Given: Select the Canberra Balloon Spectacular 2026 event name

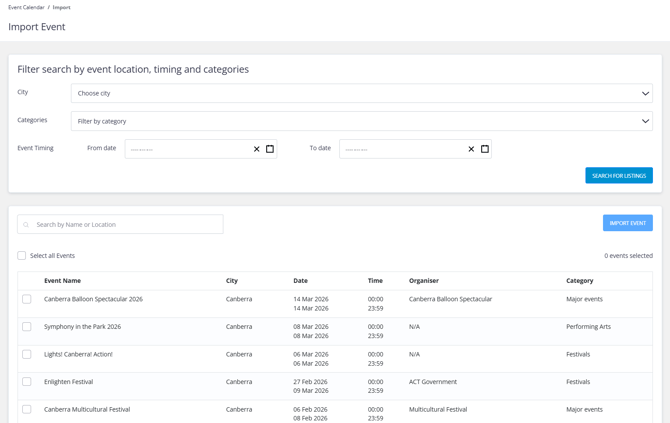Looking at the screenshot, I should coord(93,299).
